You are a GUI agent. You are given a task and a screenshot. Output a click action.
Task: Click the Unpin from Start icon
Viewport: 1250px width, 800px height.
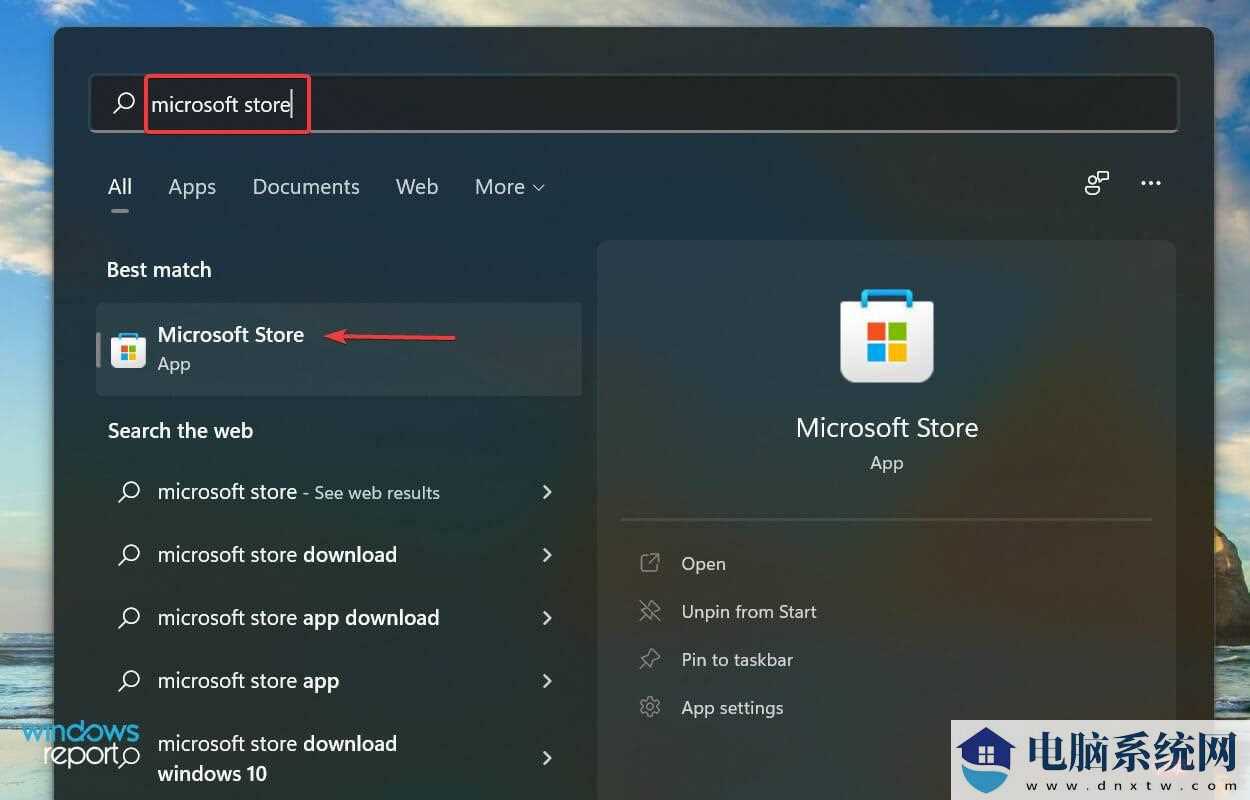[651, 611]
